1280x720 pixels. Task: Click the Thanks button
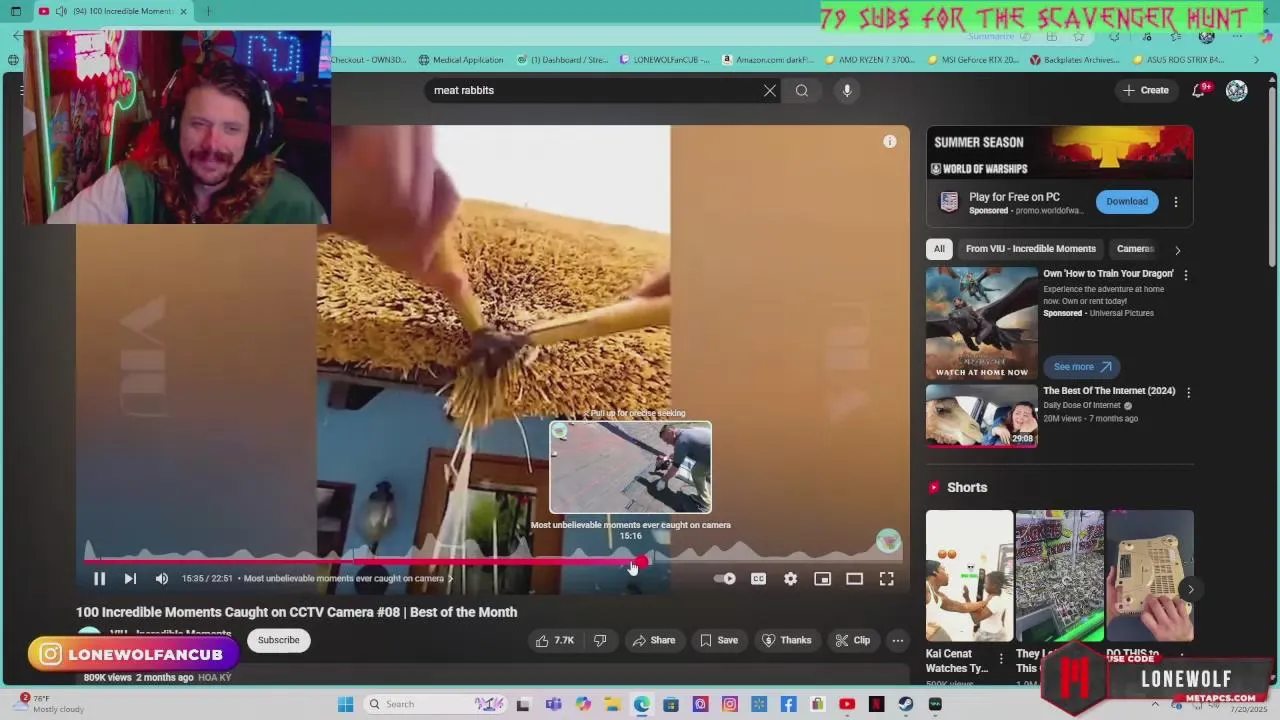point(787,640)
